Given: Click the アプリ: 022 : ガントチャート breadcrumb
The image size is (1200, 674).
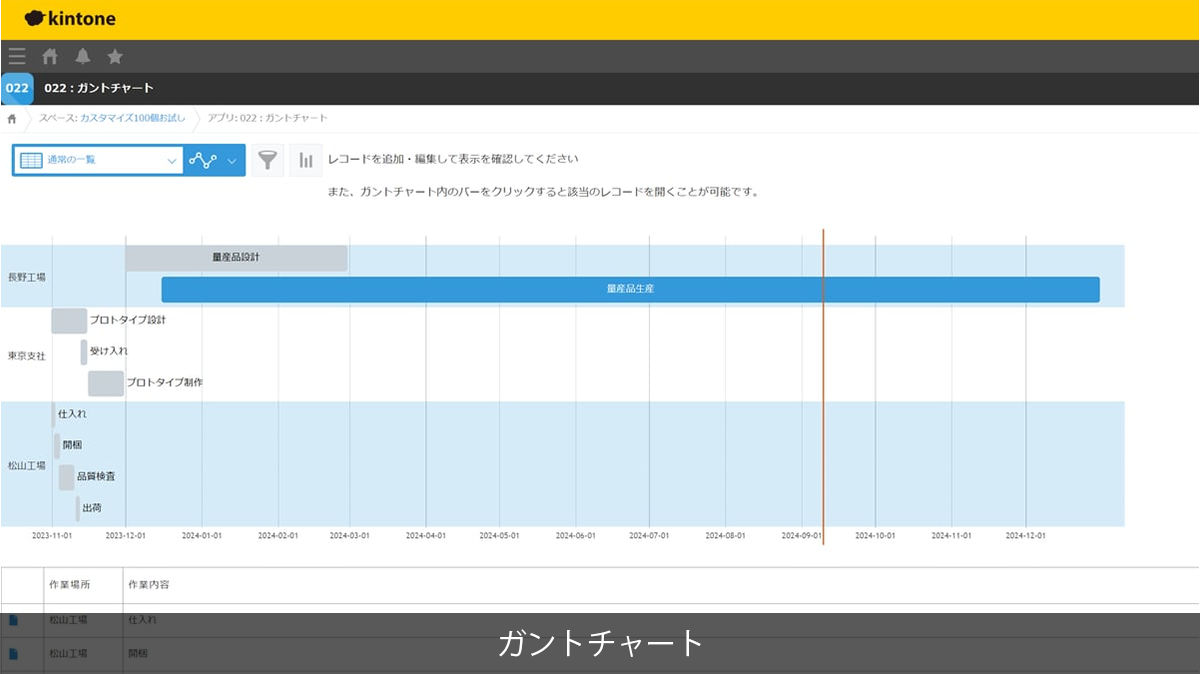Looking at the screenshot, I should pyautogui.click(x=267, y=118).
